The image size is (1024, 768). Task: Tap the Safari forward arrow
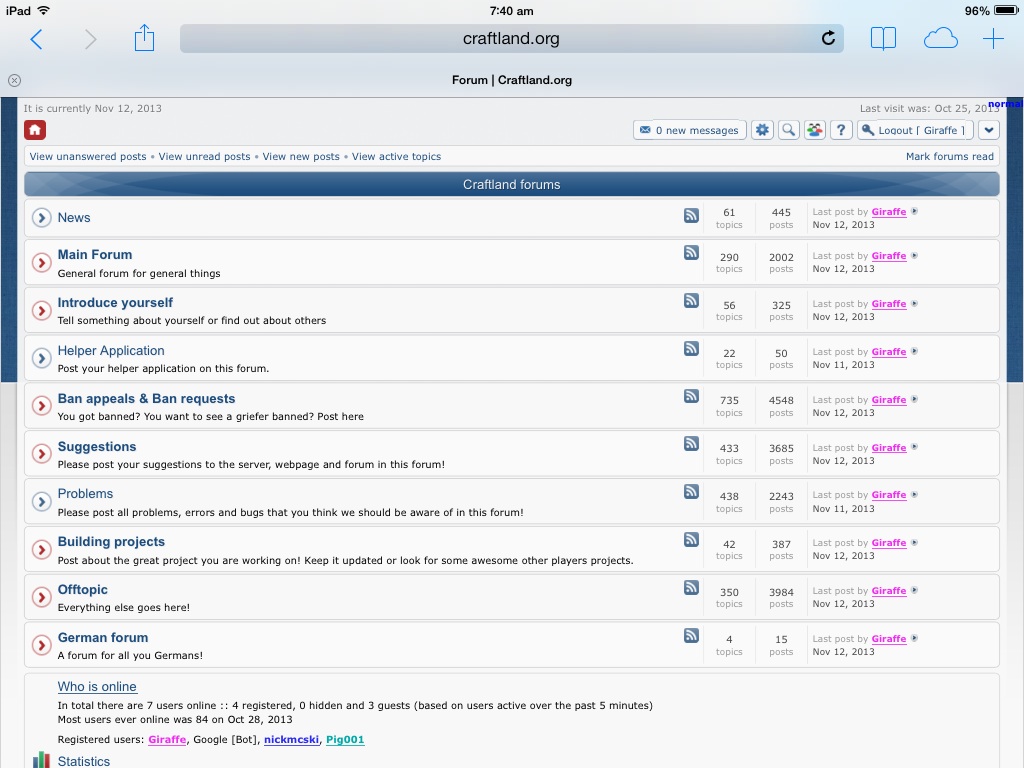[90, 39]
